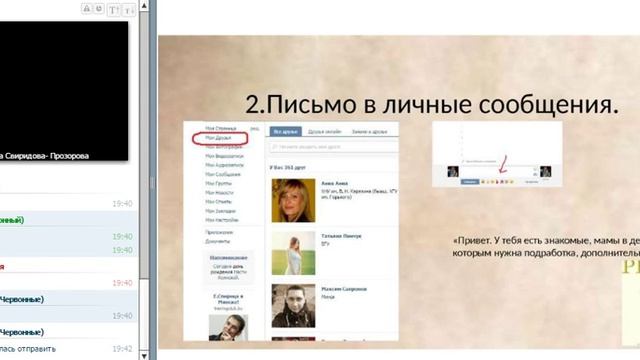Click the advertisement photo in VK sidebar
640x360 pixels.
tap(228, 327)
